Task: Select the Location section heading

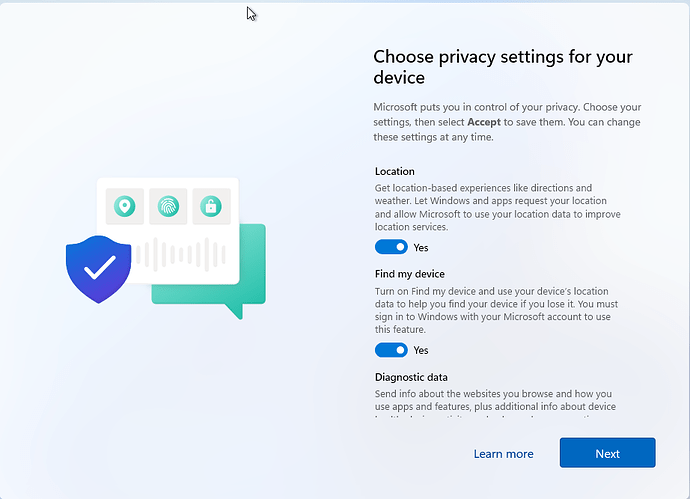Action: (x=395, y=171)
